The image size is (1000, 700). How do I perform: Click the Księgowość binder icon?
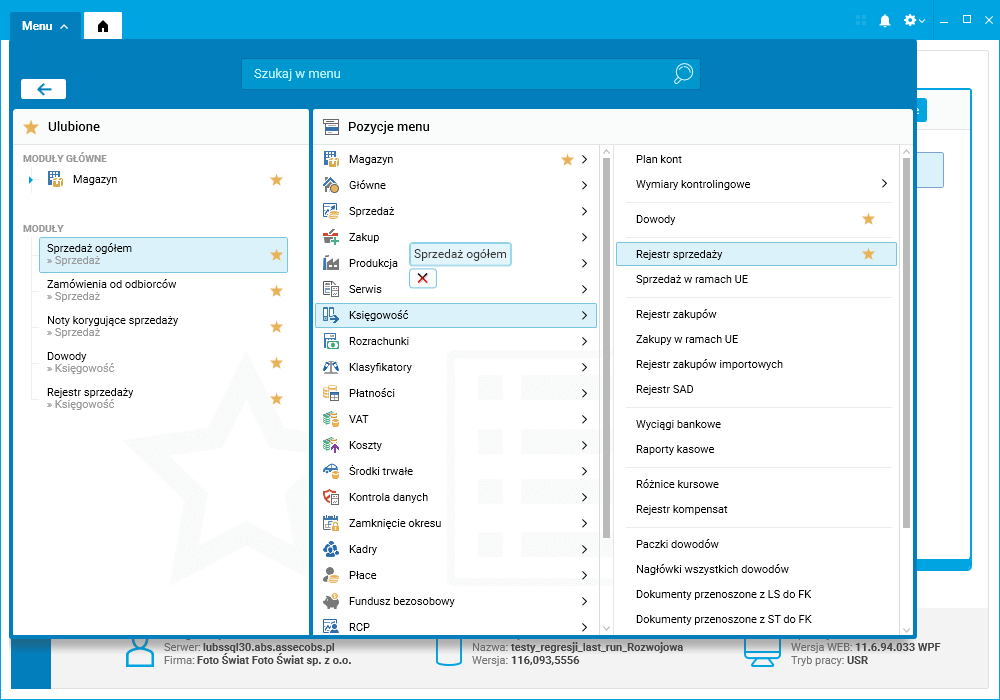pos(331,315)
